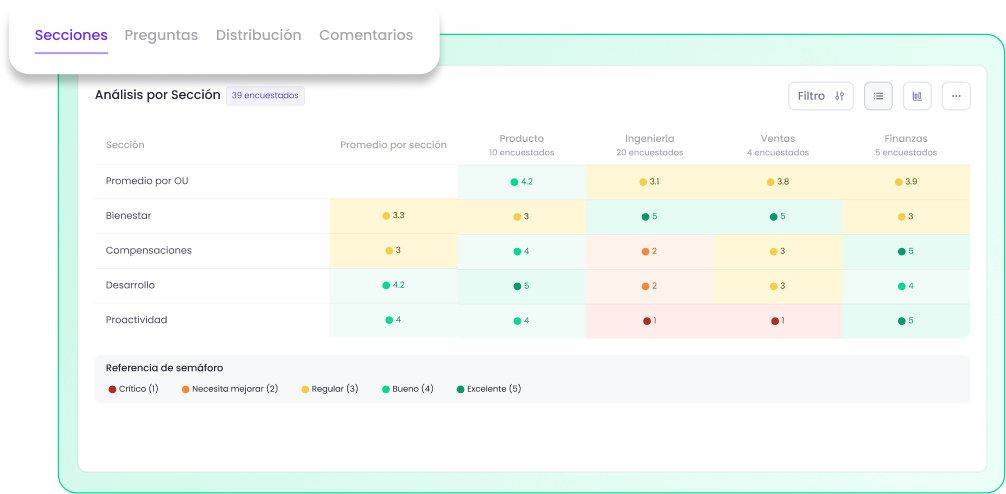The image size is (1006, 494).
Task: Click the Crítico (1) red legend dot
Action: click(x=112, y=389)
